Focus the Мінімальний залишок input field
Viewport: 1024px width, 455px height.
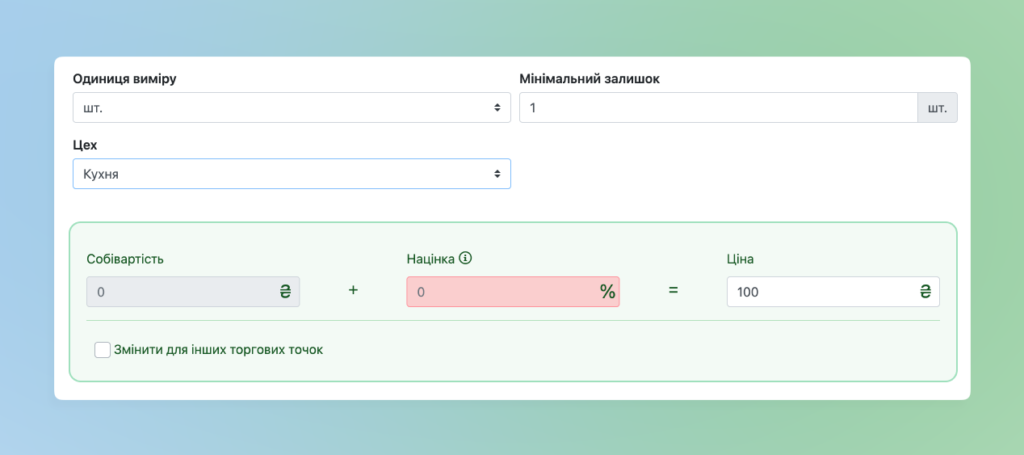coord(718,107)
